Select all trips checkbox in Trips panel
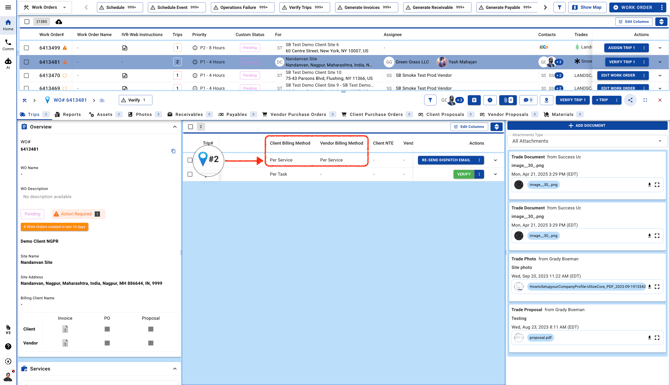 (191, 126)
